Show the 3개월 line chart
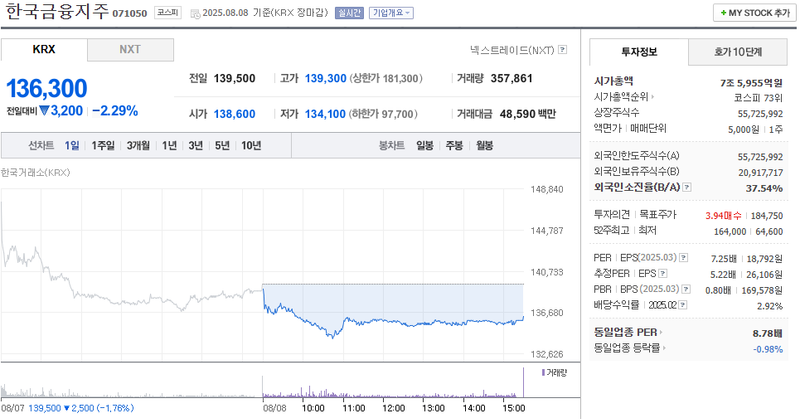 [x=138, y=145]
